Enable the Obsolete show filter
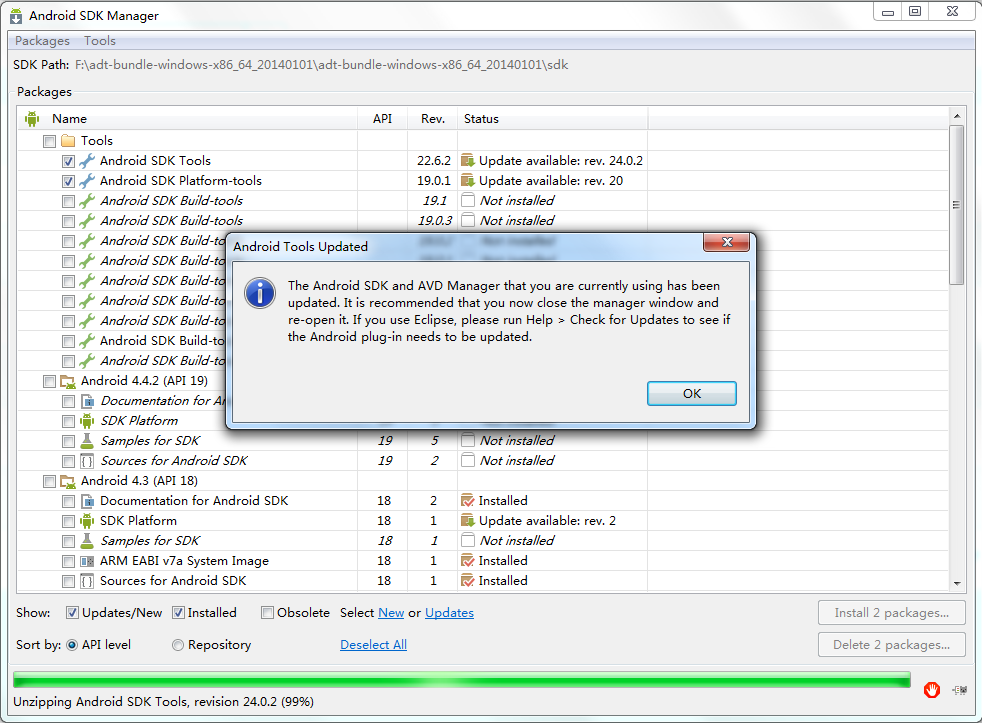Image resolution: width=982 pixels, height=723 pixels. pos(267,613)
